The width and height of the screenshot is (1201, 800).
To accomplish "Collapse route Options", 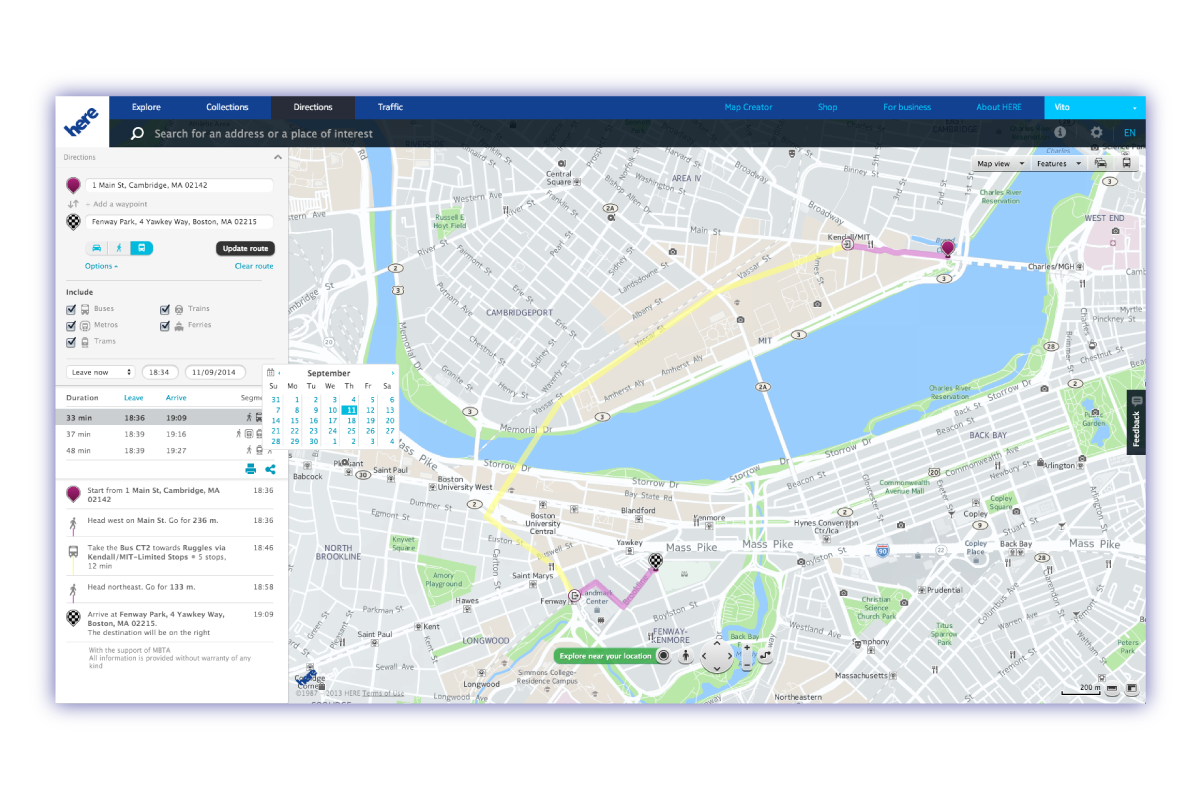I will [101, 266].
